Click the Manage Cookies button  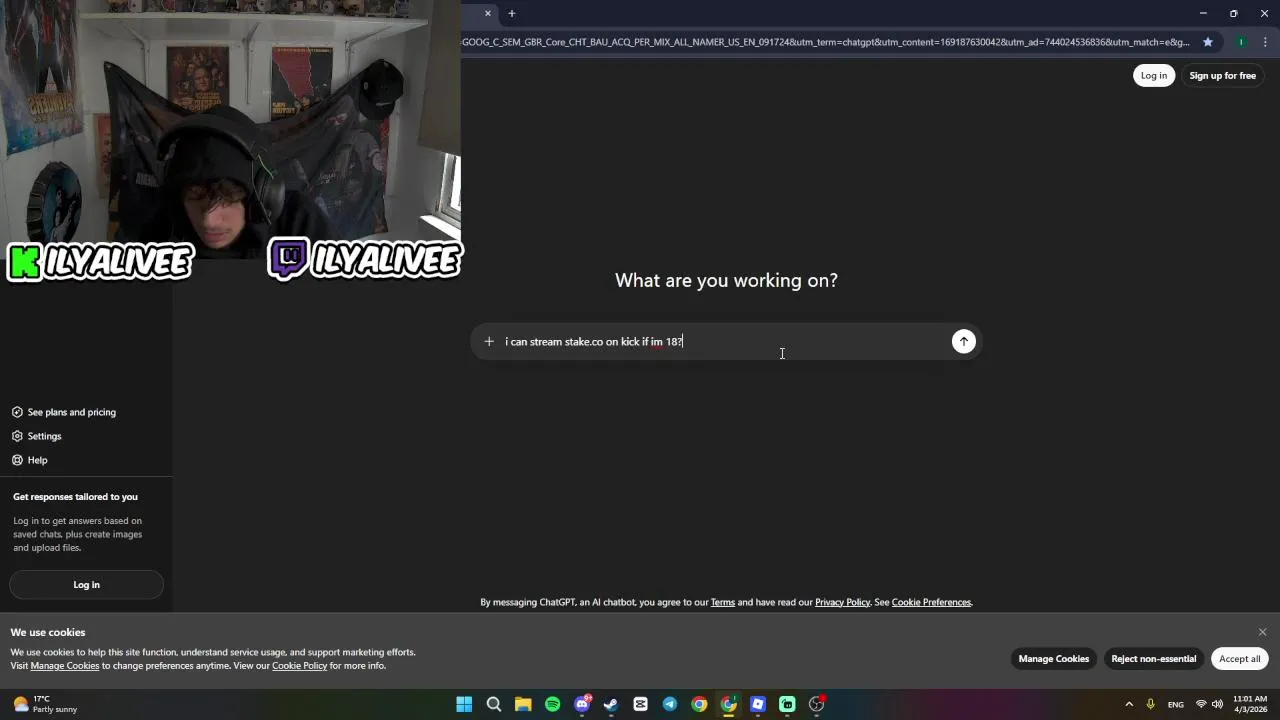[1053, 658]
